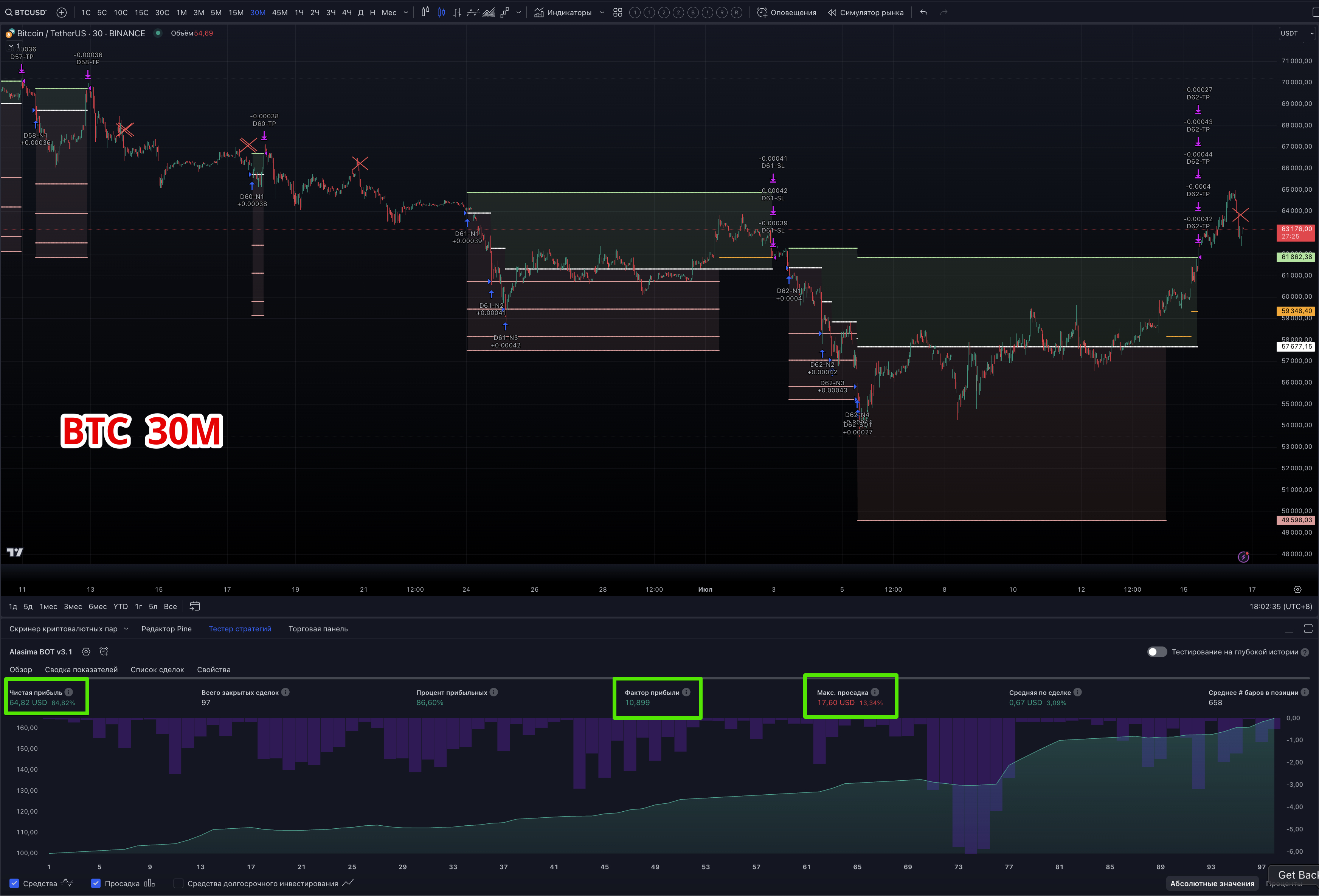This screenshot has width=1319, height=896.
Task: Expand the Индикаторы favorites dropdown arrow
Action: pyautogui.click(x=602, y=12)
